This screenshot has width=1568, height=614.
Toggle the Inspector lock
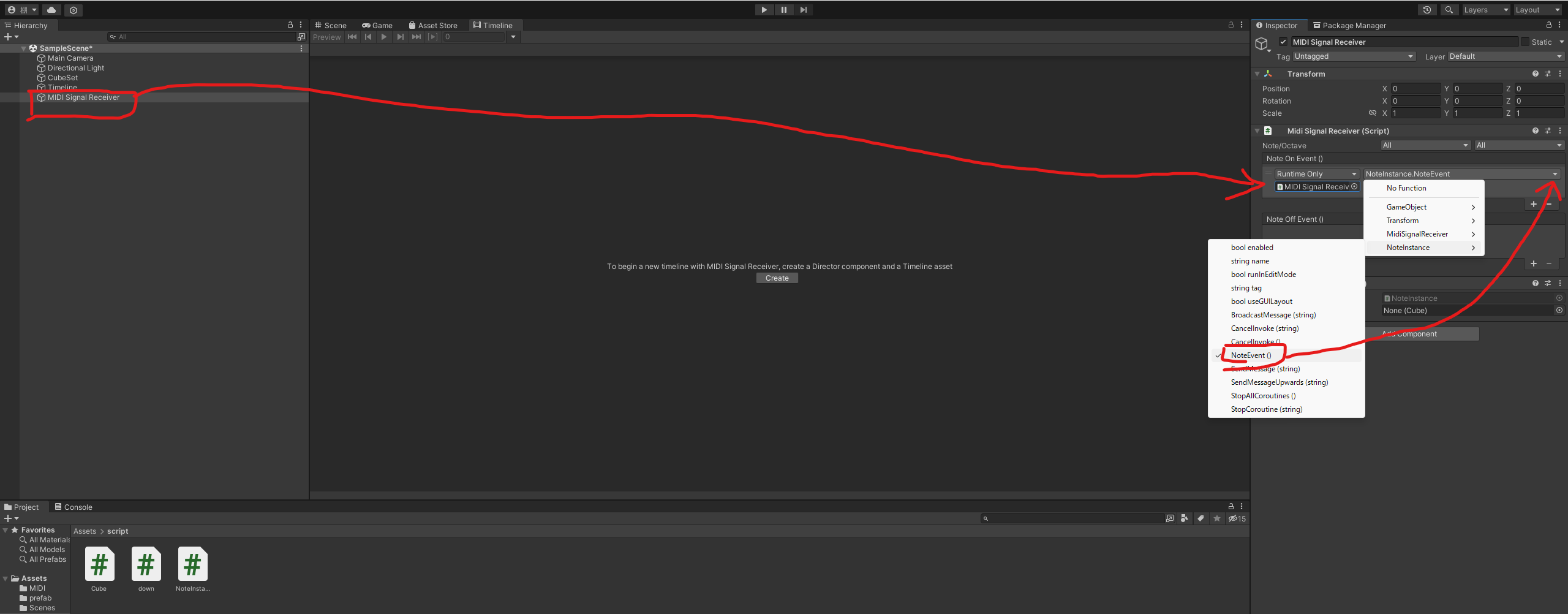click(1549, 25)
